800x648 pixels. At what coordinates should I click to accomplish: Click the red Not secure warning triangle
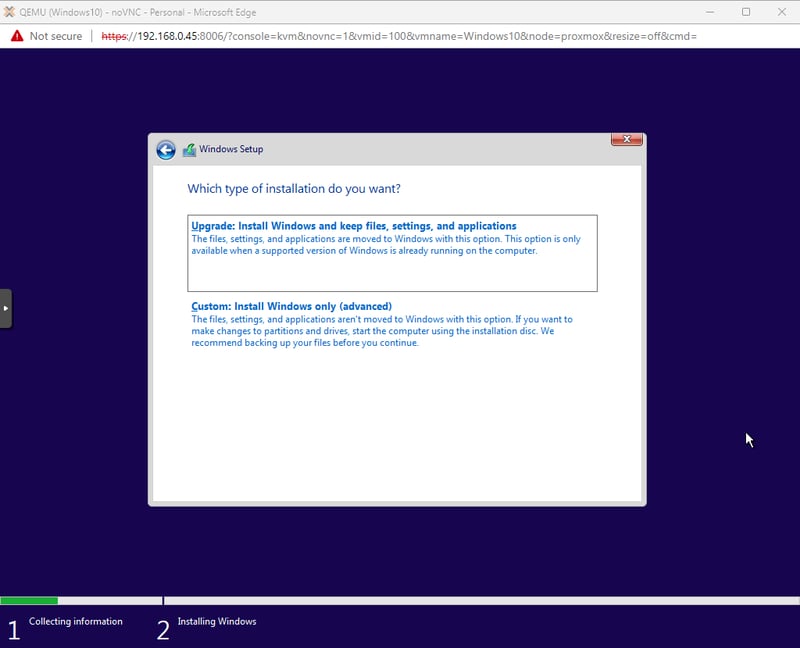pyautogui.click(x=16, y=36)
